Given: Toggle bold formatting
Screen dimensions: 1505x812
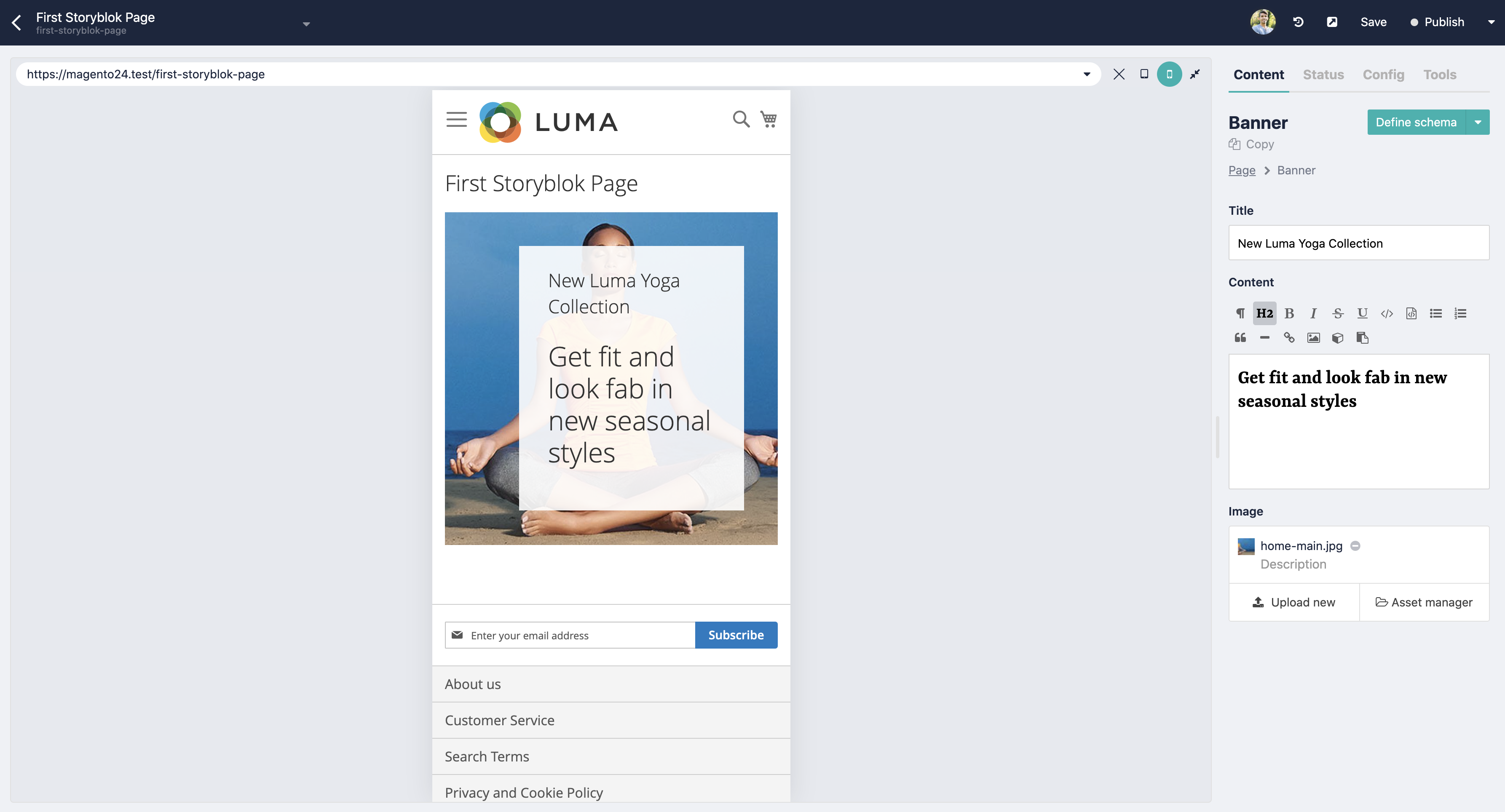Looking at the screenshot, I should tap(1289, 314).
